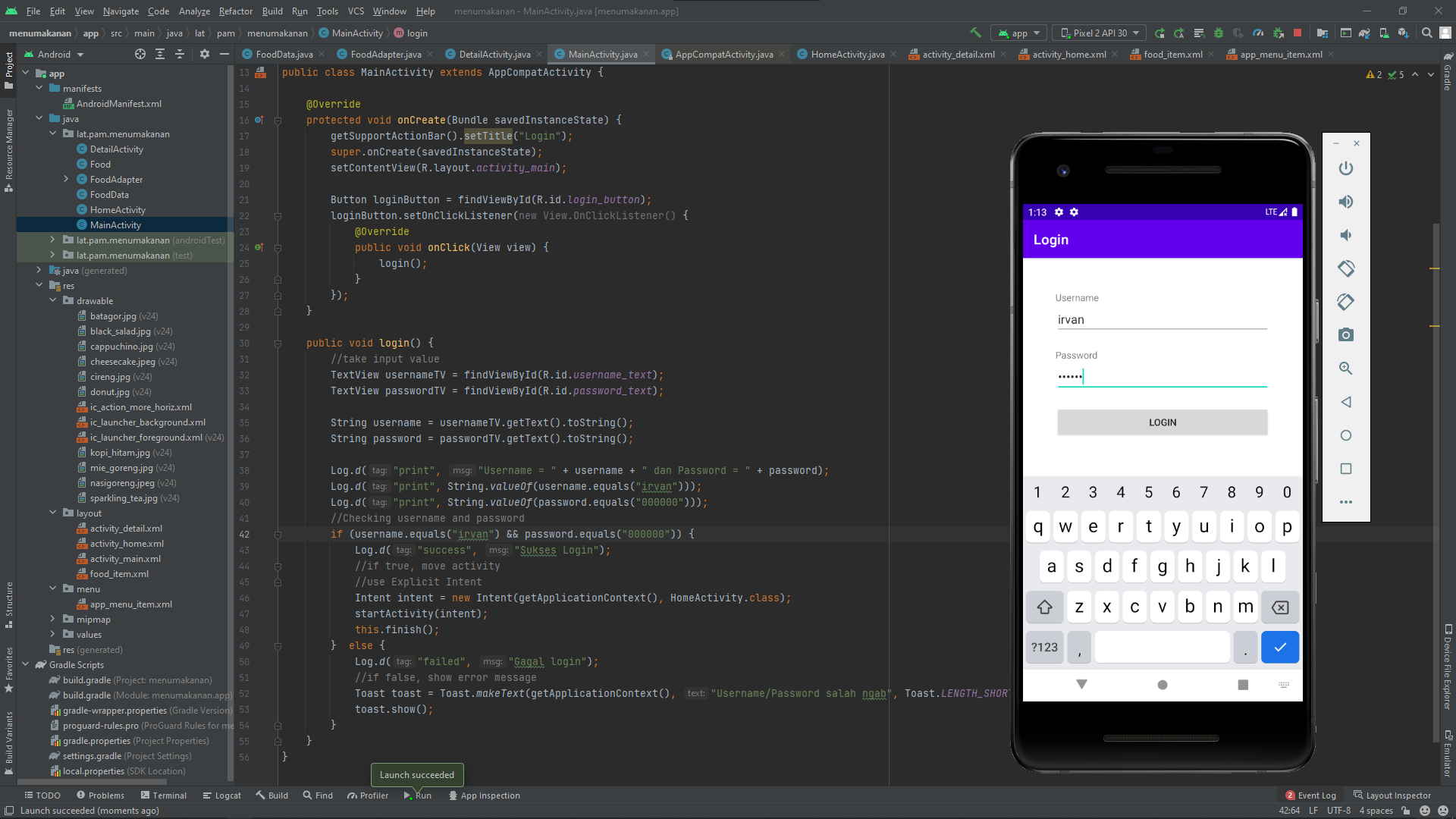Image resolution: width=1456 pixels, height=819 pixels.
Task: Open the Event Log link
Action: tap(1316, 795)
